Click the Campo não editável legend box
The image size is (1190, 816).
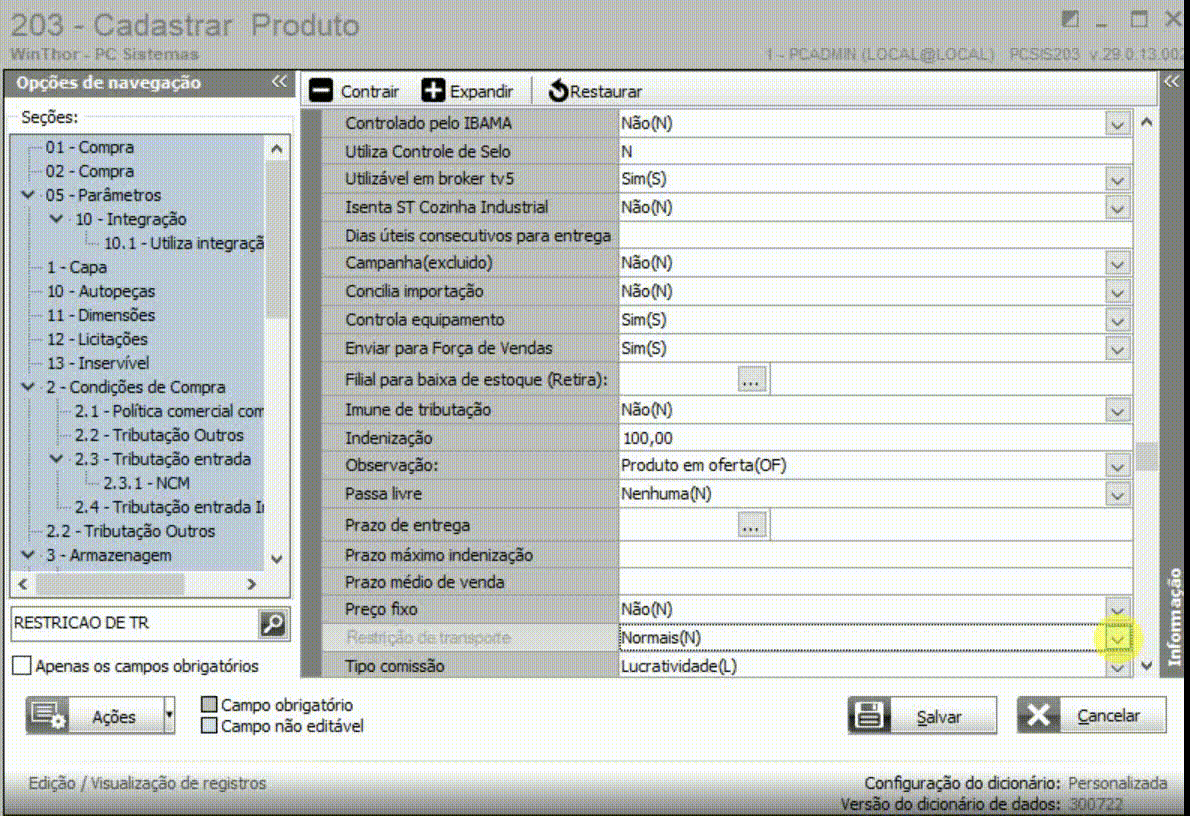209,726
